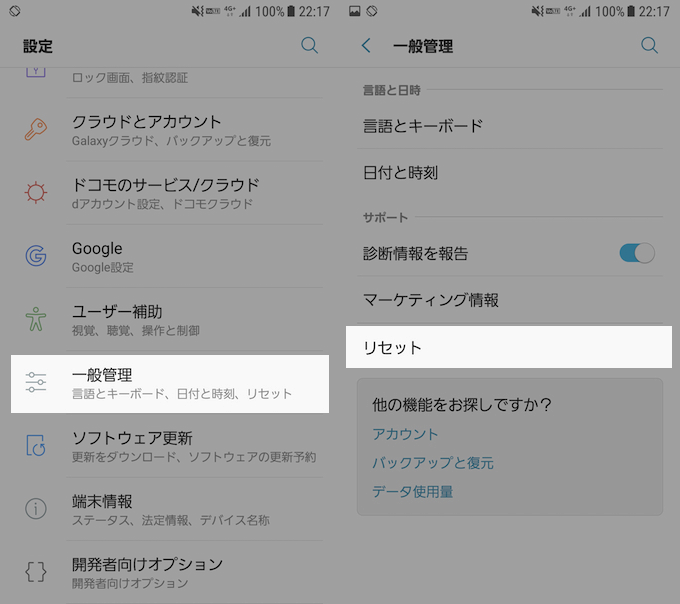Tap the curly braces icon for 開発者向けオプション
This screenshot has width=680, height=604.
[36, 572]
